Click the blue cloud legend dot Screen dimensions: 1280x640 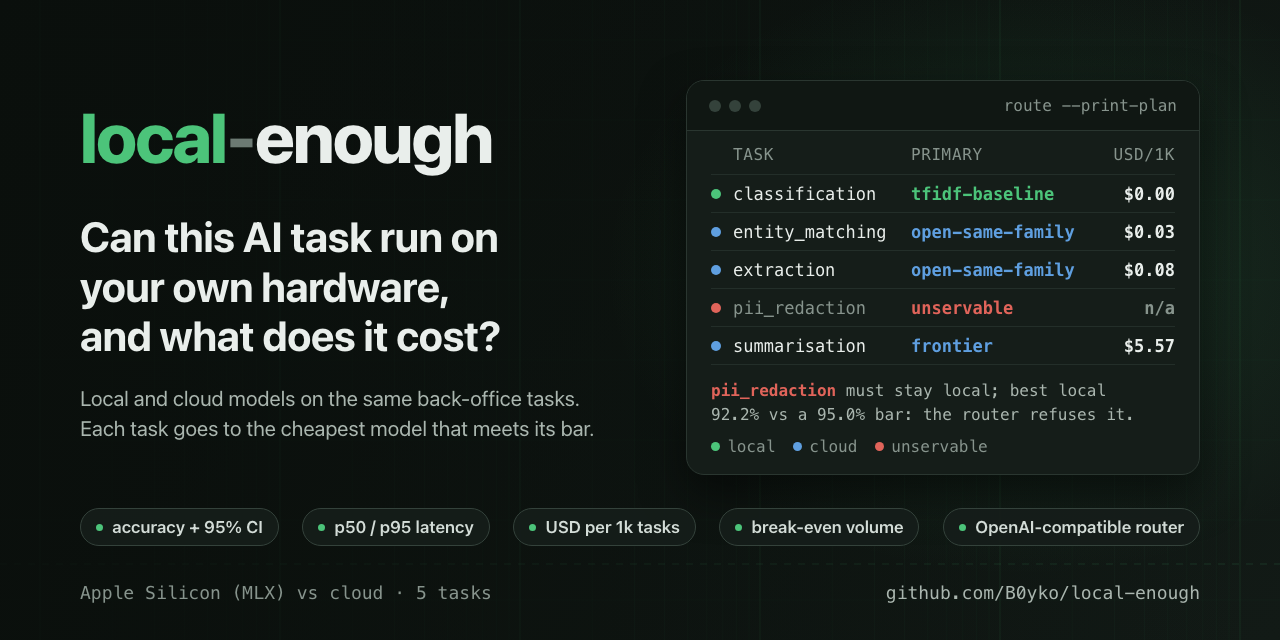coord(797,447)
